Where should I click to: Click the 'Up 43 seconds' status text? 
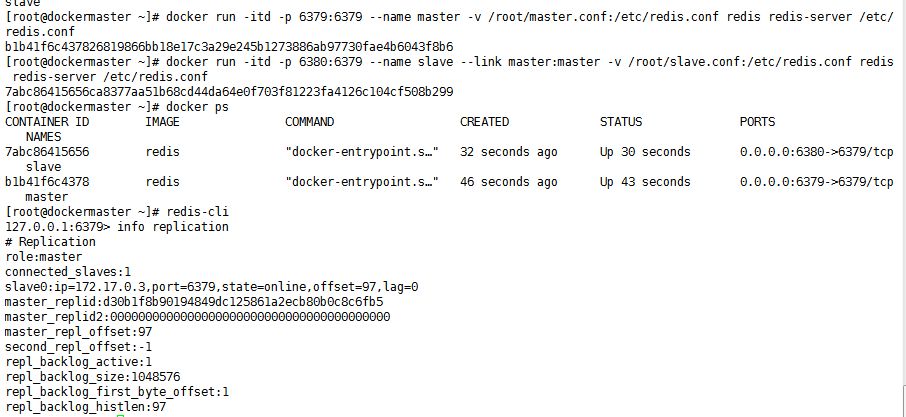tap(645, 182)
